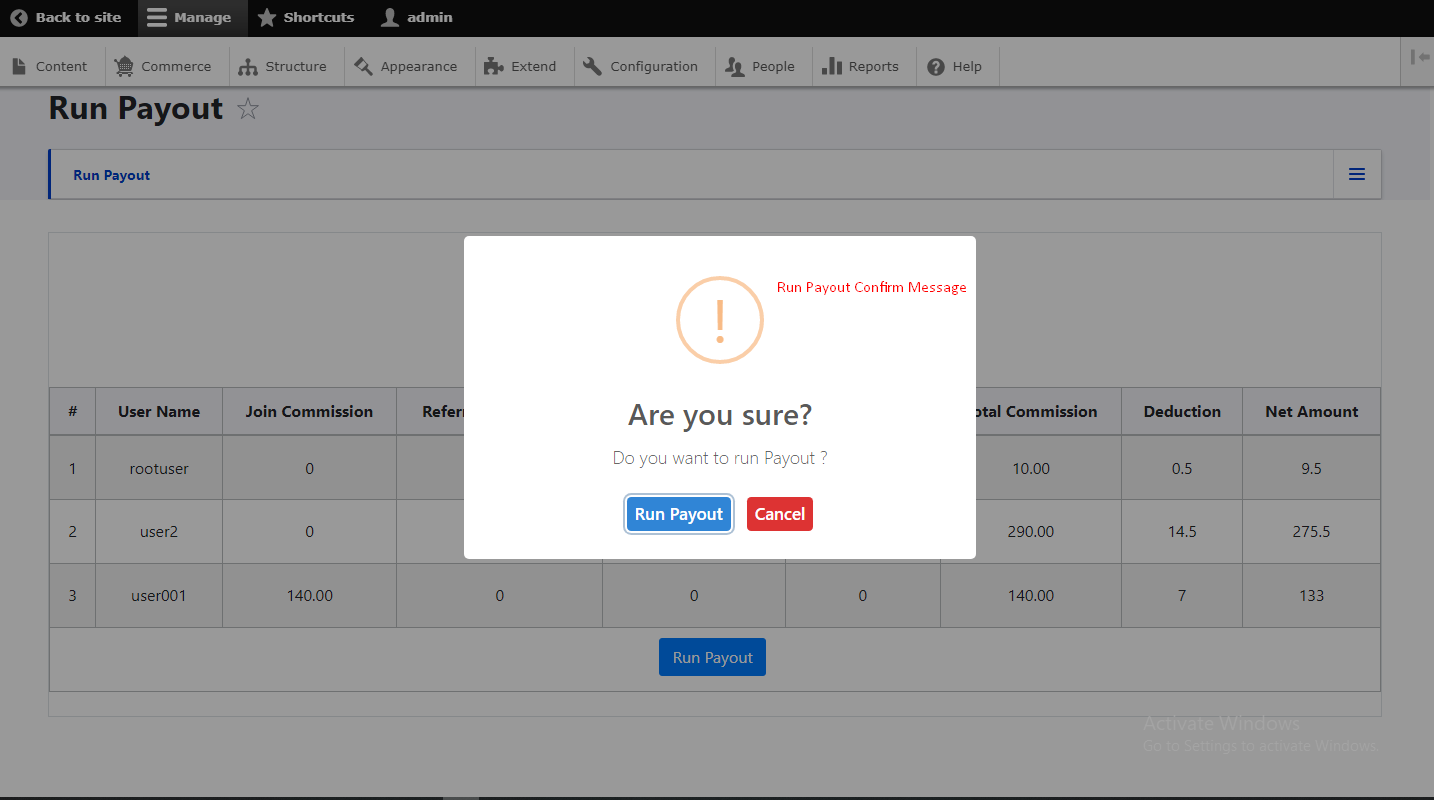Open the Reports menu

point(861,67)
